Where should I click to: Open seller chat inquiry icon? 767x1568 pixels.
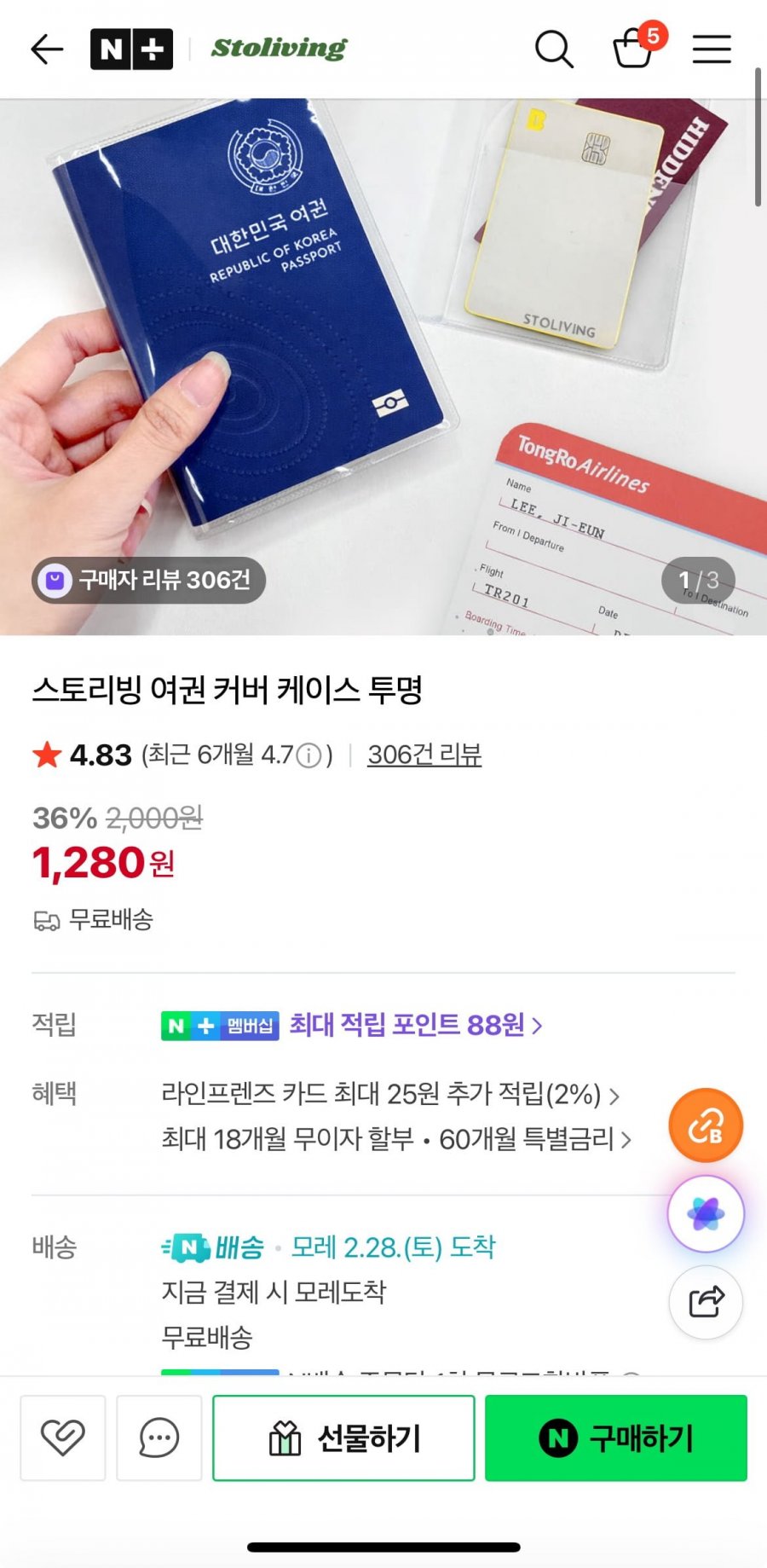[x=159, y=1438]
